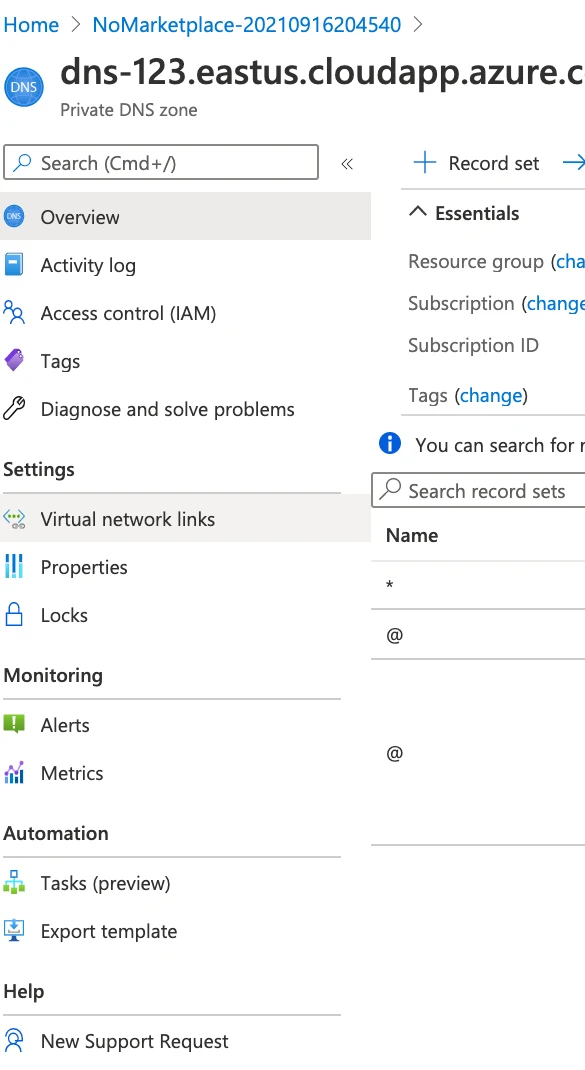The height and width of the screenshot is (1070, 585).
Task: Click the Access control people icon
Action: point(14,313)
